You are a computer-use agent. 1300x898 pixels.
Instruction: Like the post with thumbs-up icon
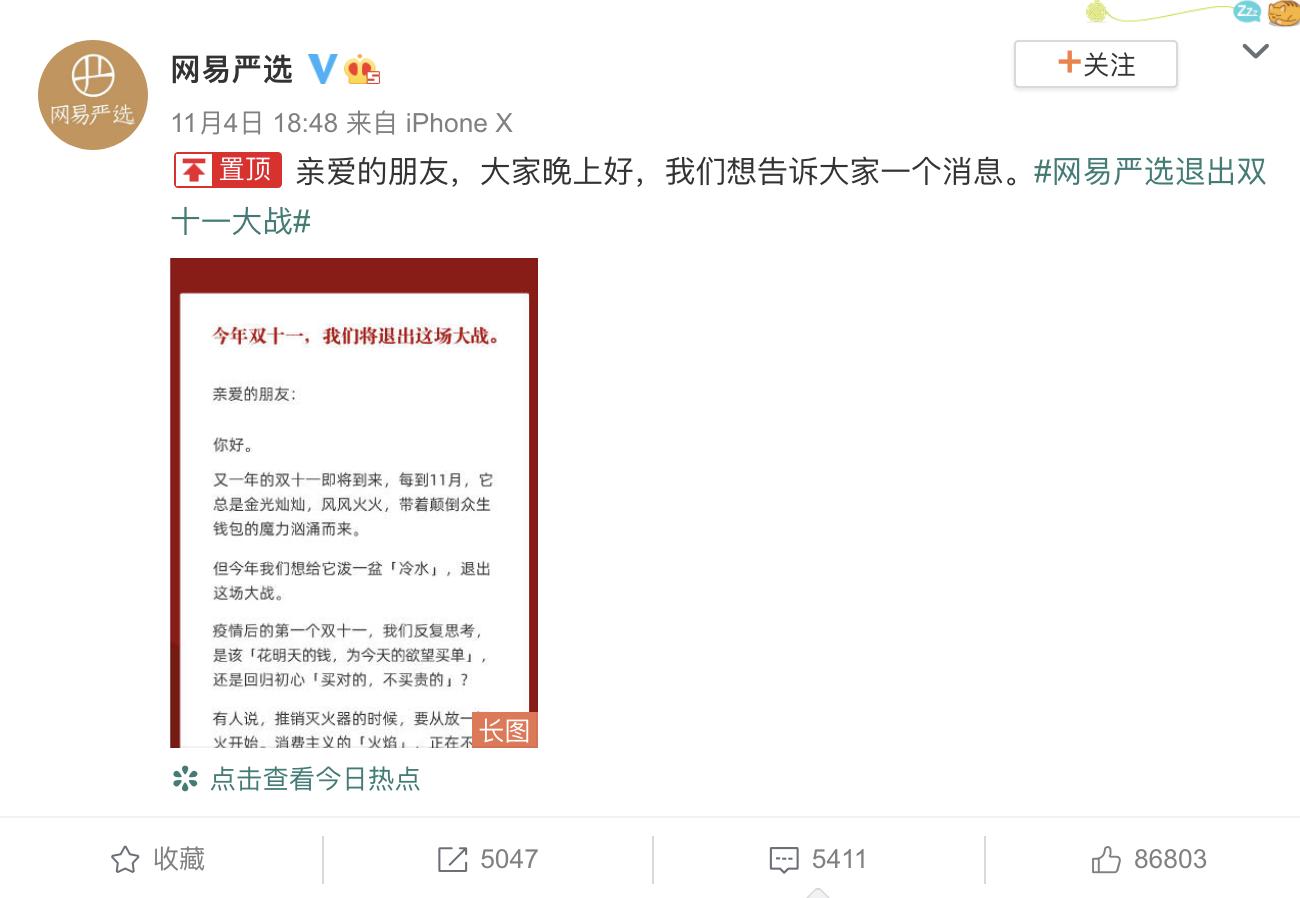1106,859
